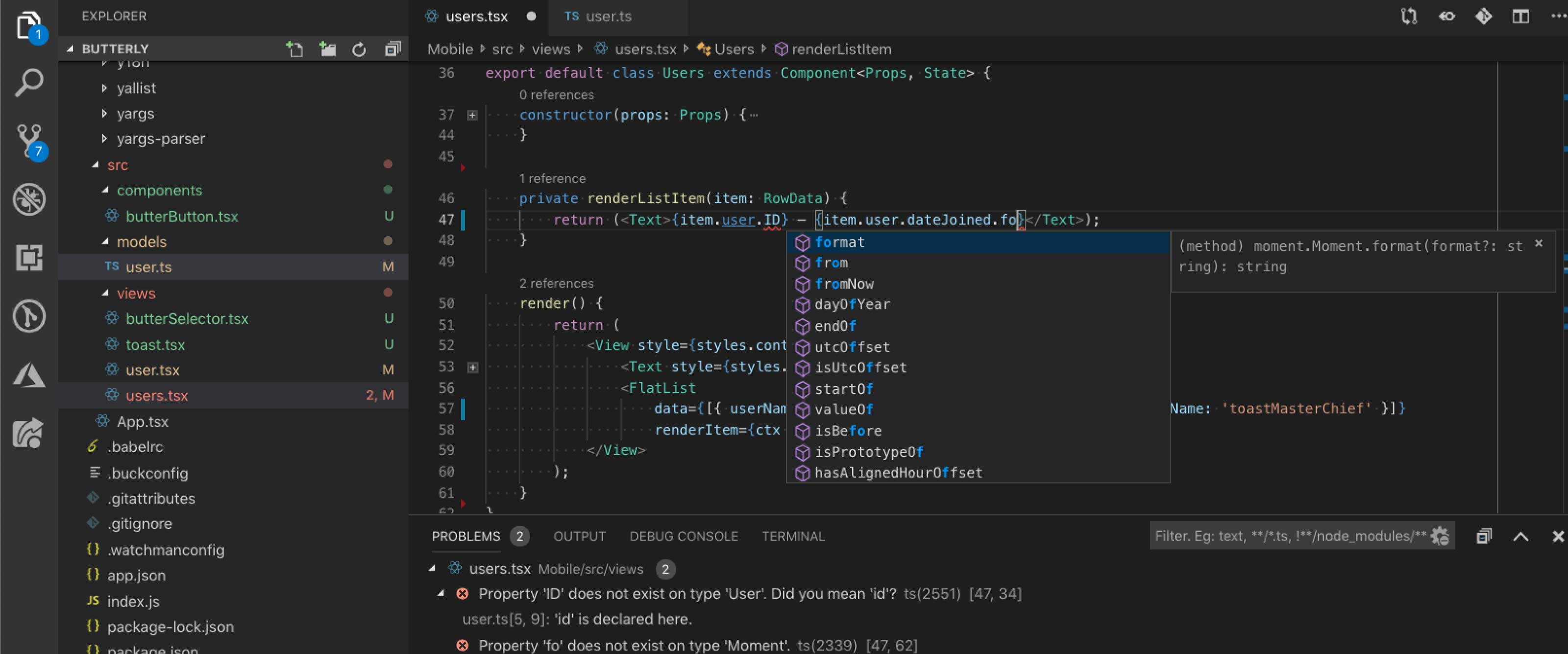Expand the yargs folder
The image size is (1568, 654).
(x=104, y=113)
